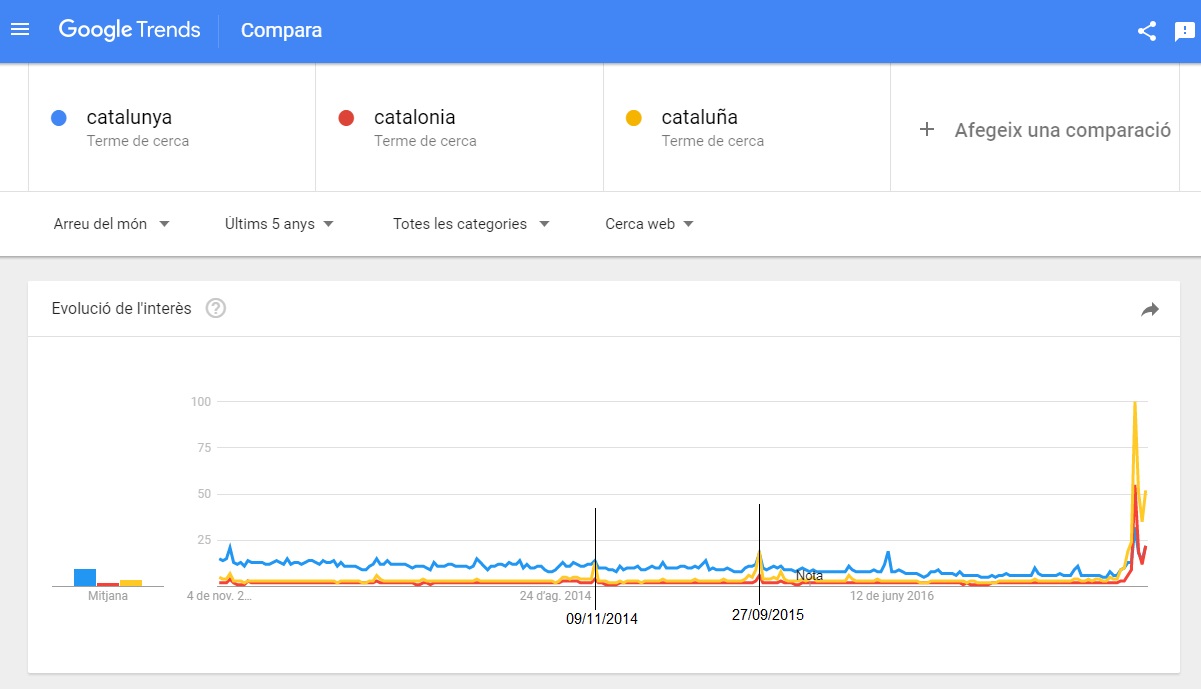Select the red dot for catalonia
The height and width of the screenshot is (689, 1201).
[348, 117]
